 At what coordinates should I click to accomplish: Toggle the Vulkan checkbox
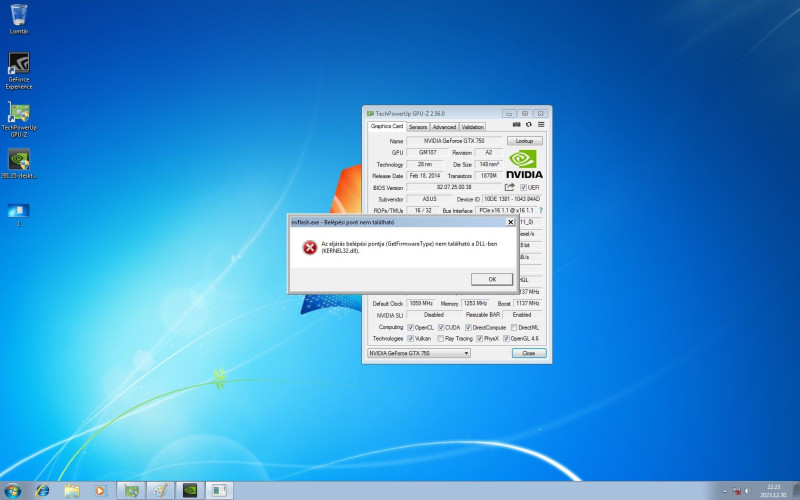pos(410,339)
